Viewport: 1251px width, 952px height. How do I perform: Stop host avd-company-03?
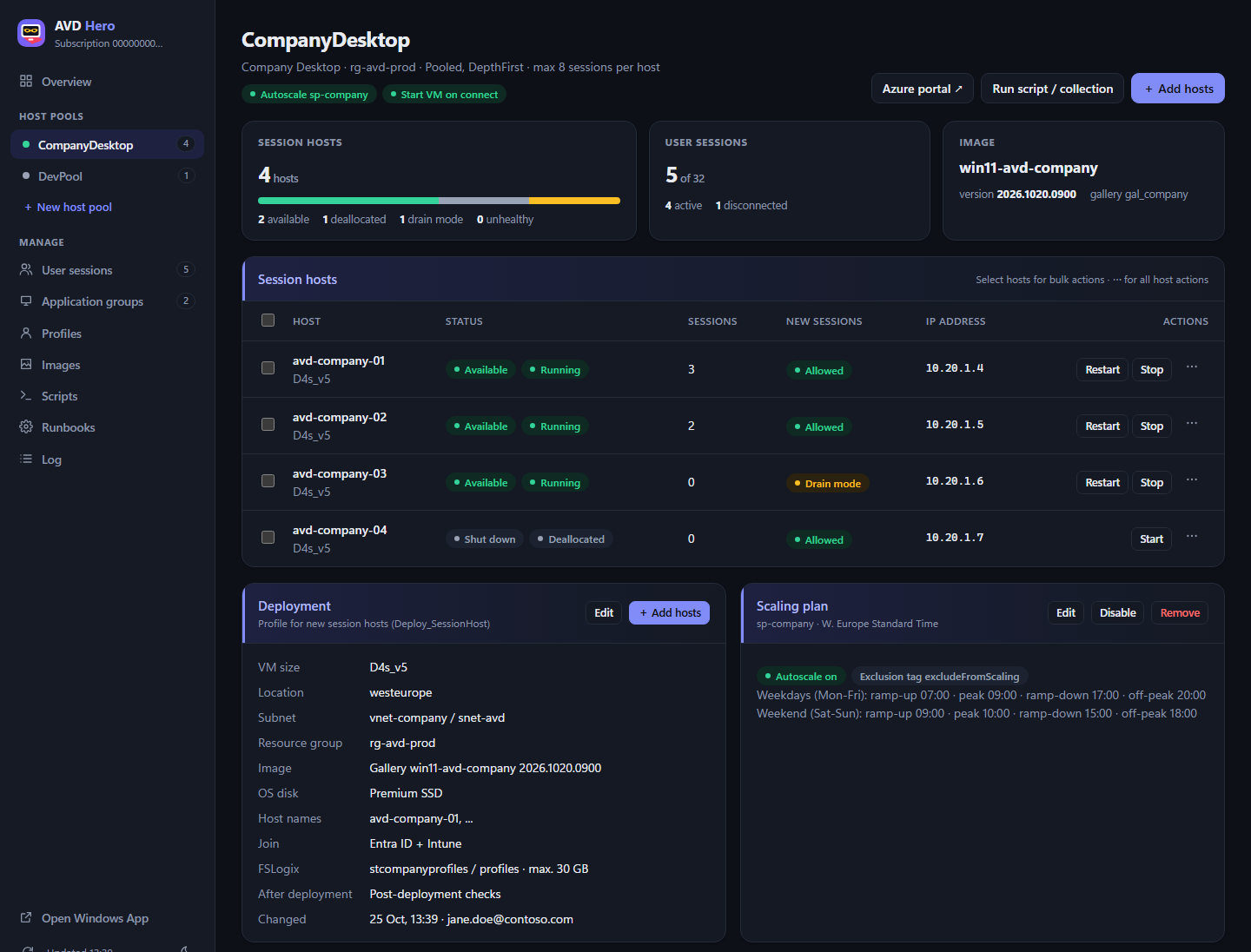coord(1152,482)
